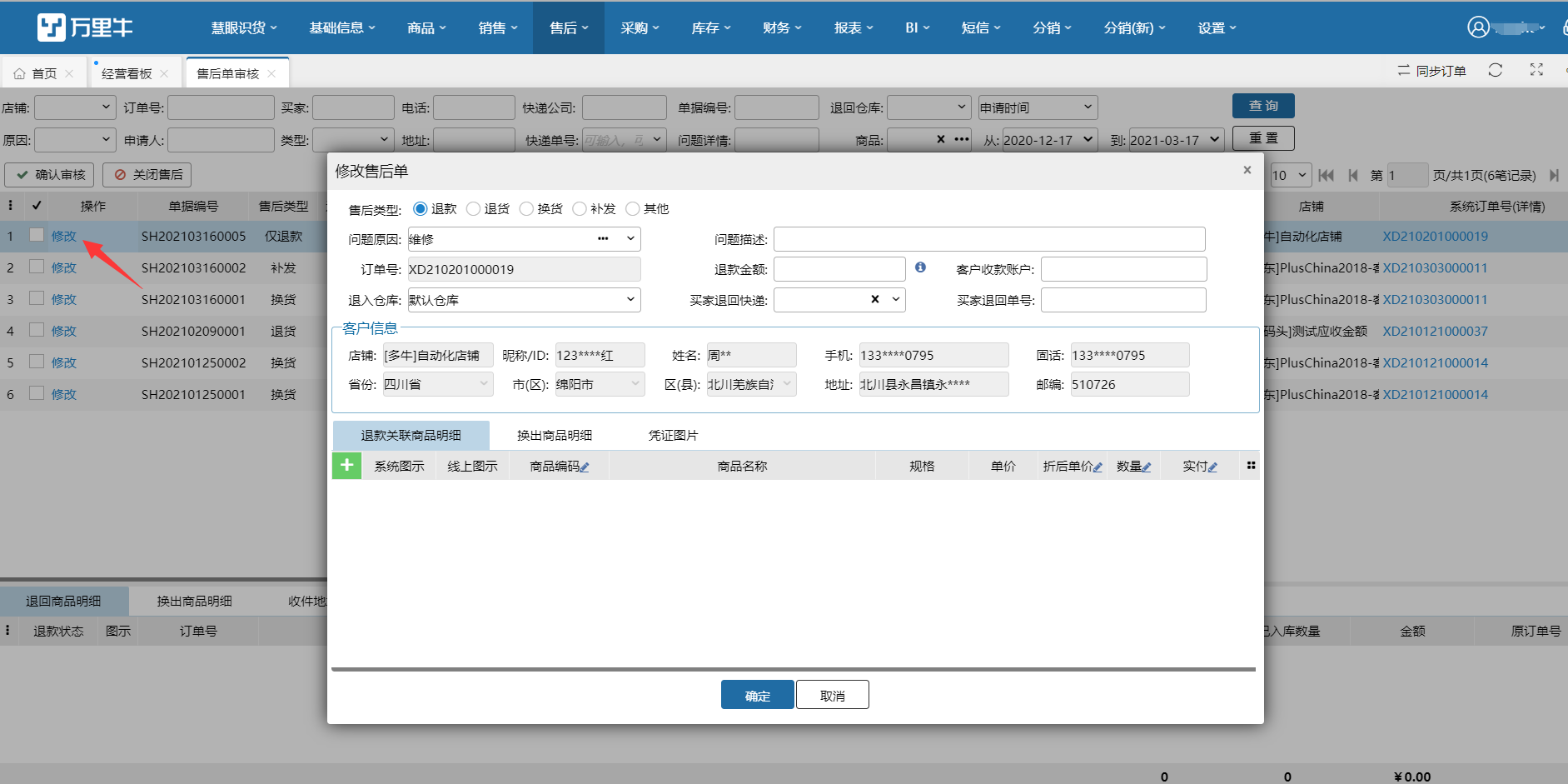Click the user account avatar icon
Viewport: 1568px width, 784px height.
click(1478, 27)
